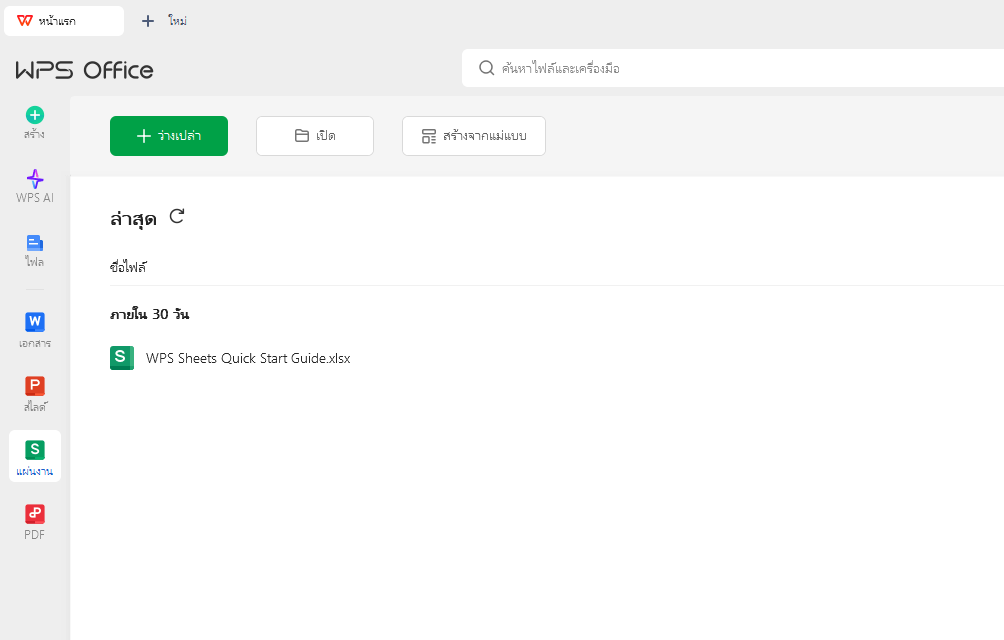This screenshot has height=640, width=1004.
Task: Select the หน้าแรก home tab
Action: (63, 20)
